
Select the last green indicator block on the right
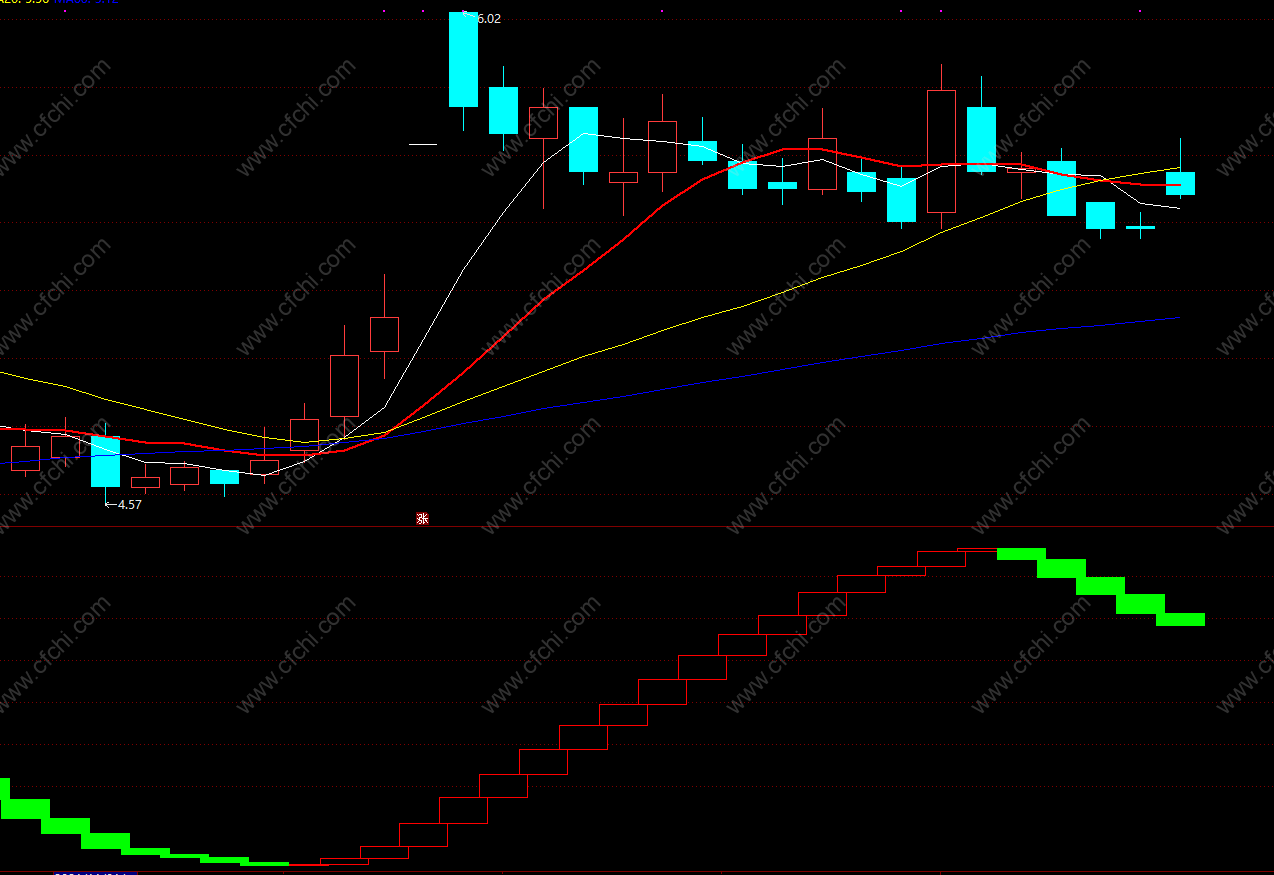[x=1180, y=619]
